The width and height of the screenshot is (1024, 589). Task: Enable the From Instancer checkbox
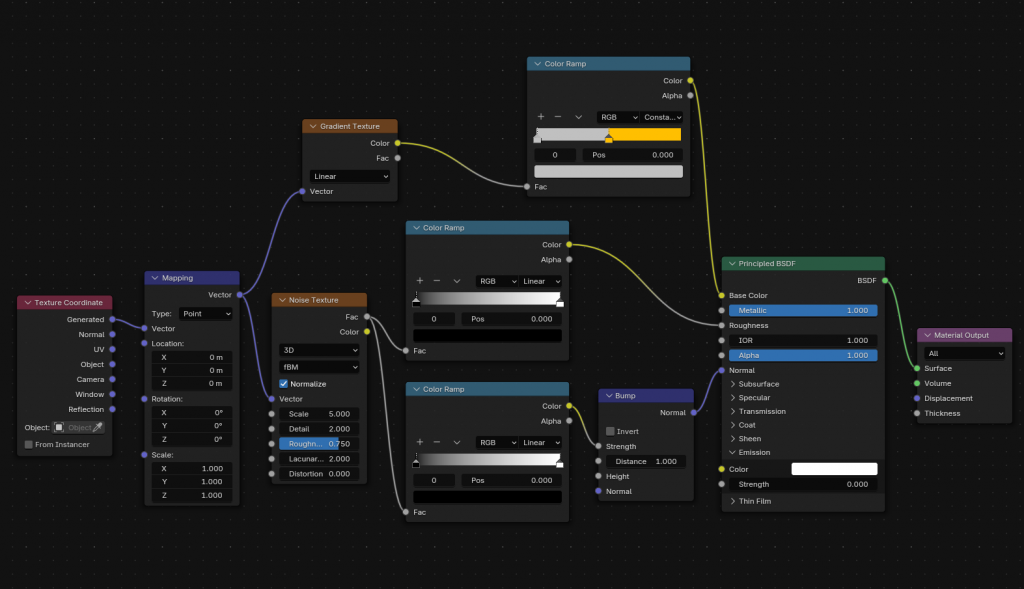(28, 444)
